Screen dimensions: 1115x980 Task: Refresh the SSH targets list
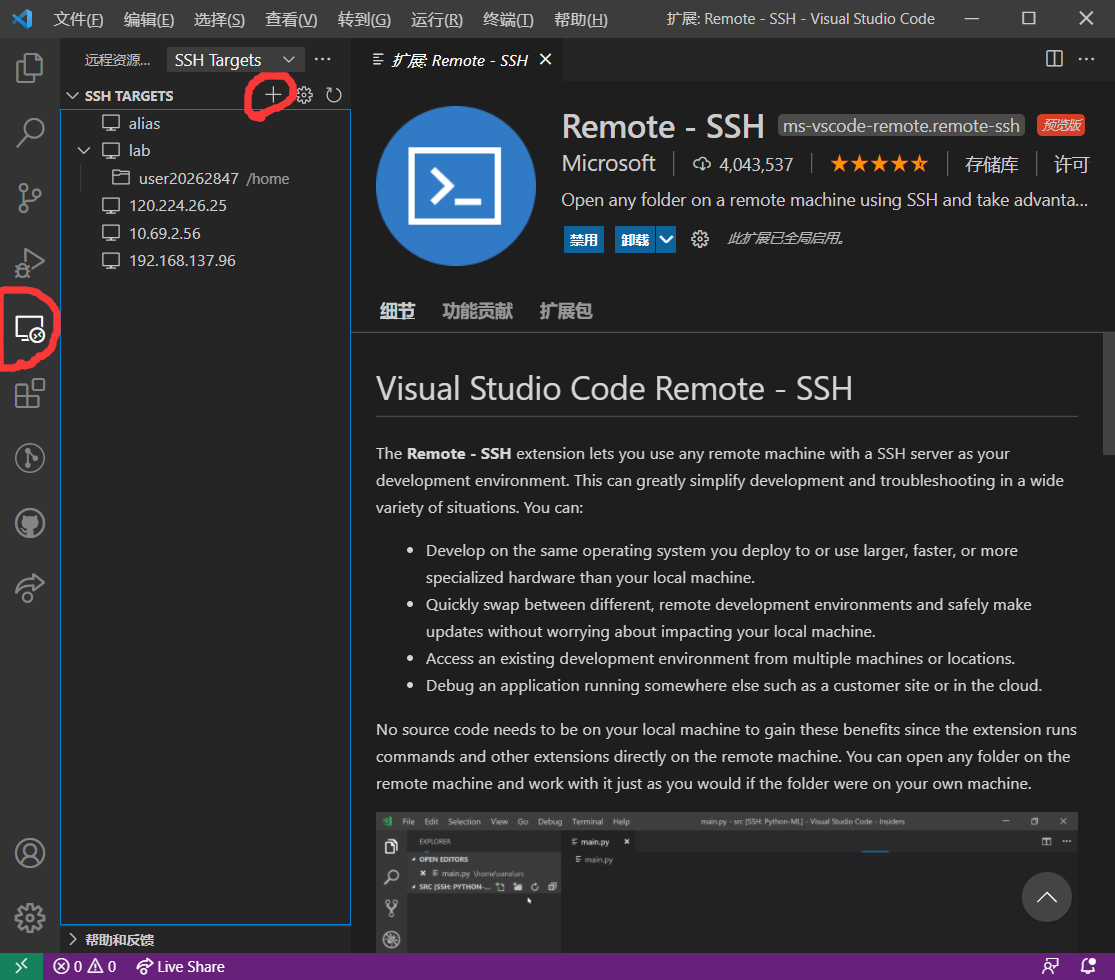(334, 95)
